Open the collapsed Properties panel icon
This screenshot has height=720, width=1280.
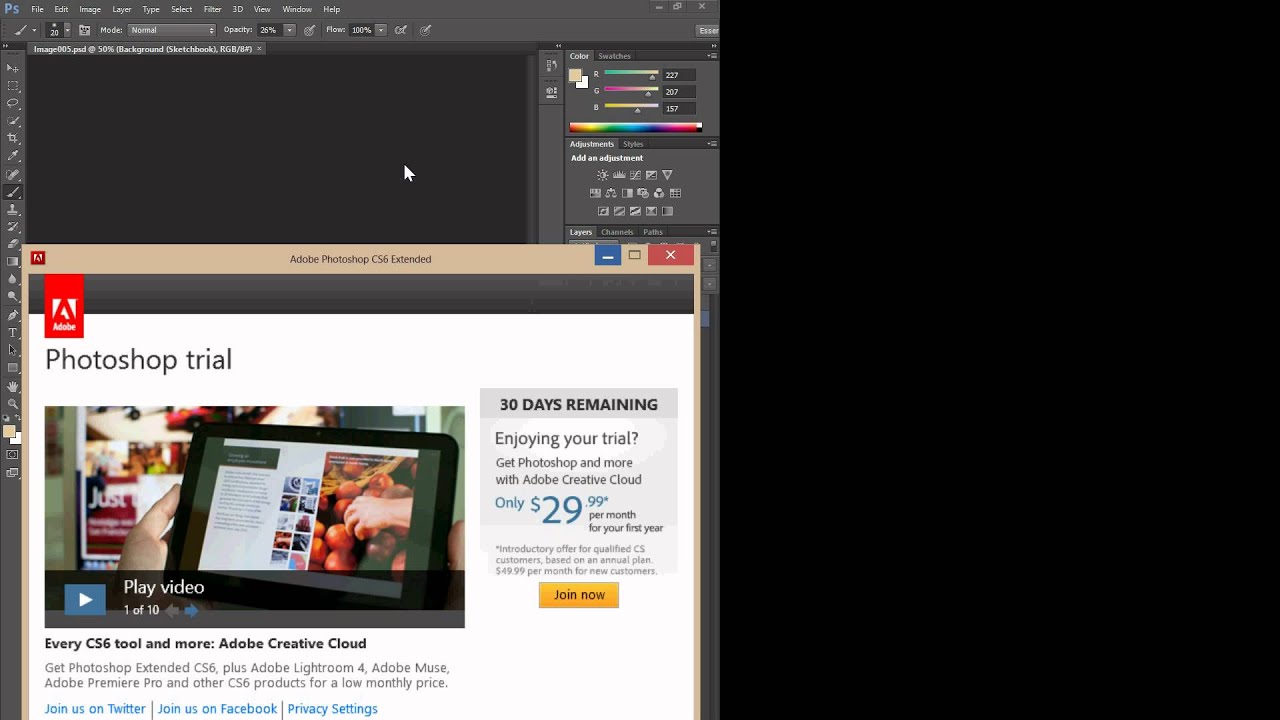[x=551, y=92]
